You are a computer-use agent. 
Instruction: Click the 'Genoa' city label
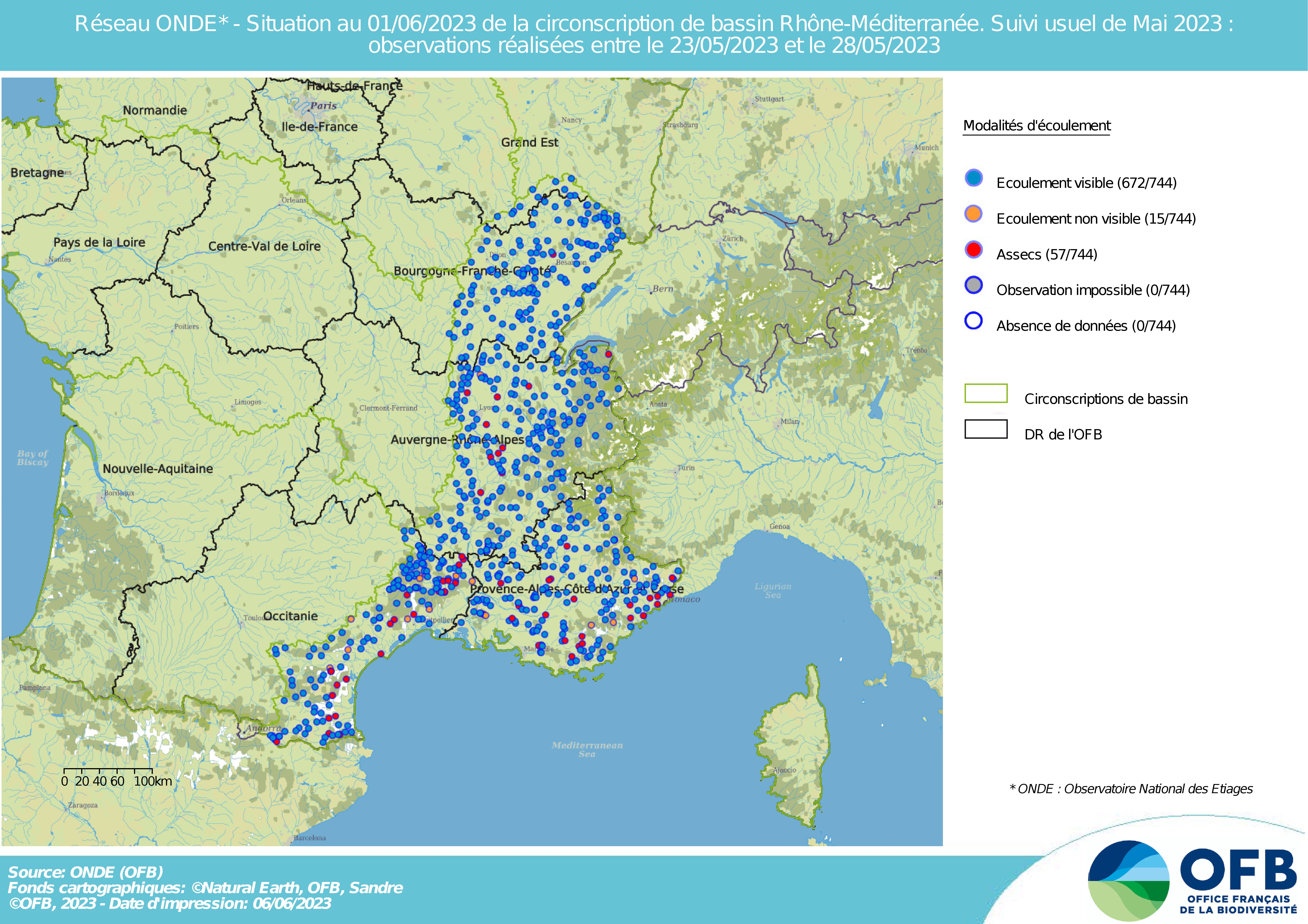tap(780, 527)
